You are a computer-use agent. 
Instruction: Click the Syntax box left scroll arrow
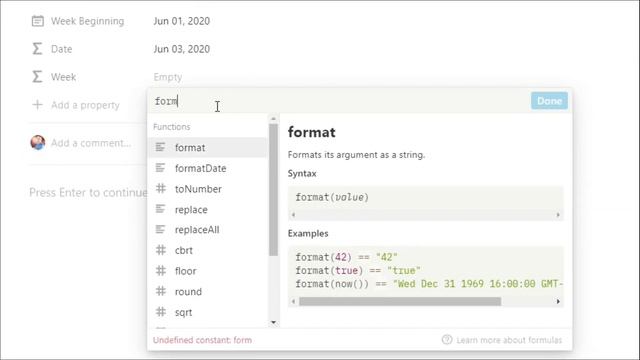tap(293, 215)
